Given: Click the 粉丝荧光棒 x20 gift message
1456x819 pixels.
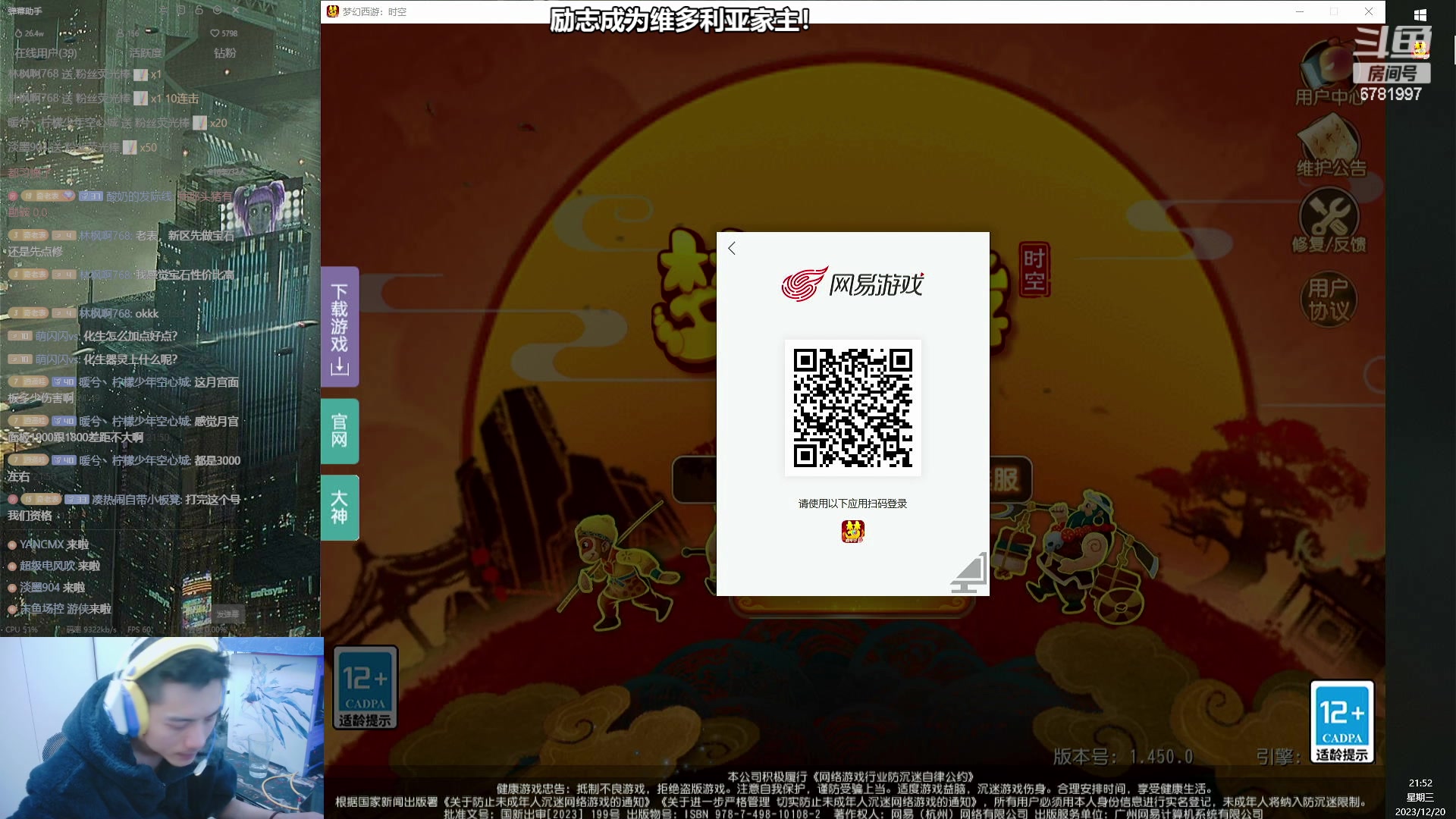Looking at the screenshot, I should pos(118,123).
